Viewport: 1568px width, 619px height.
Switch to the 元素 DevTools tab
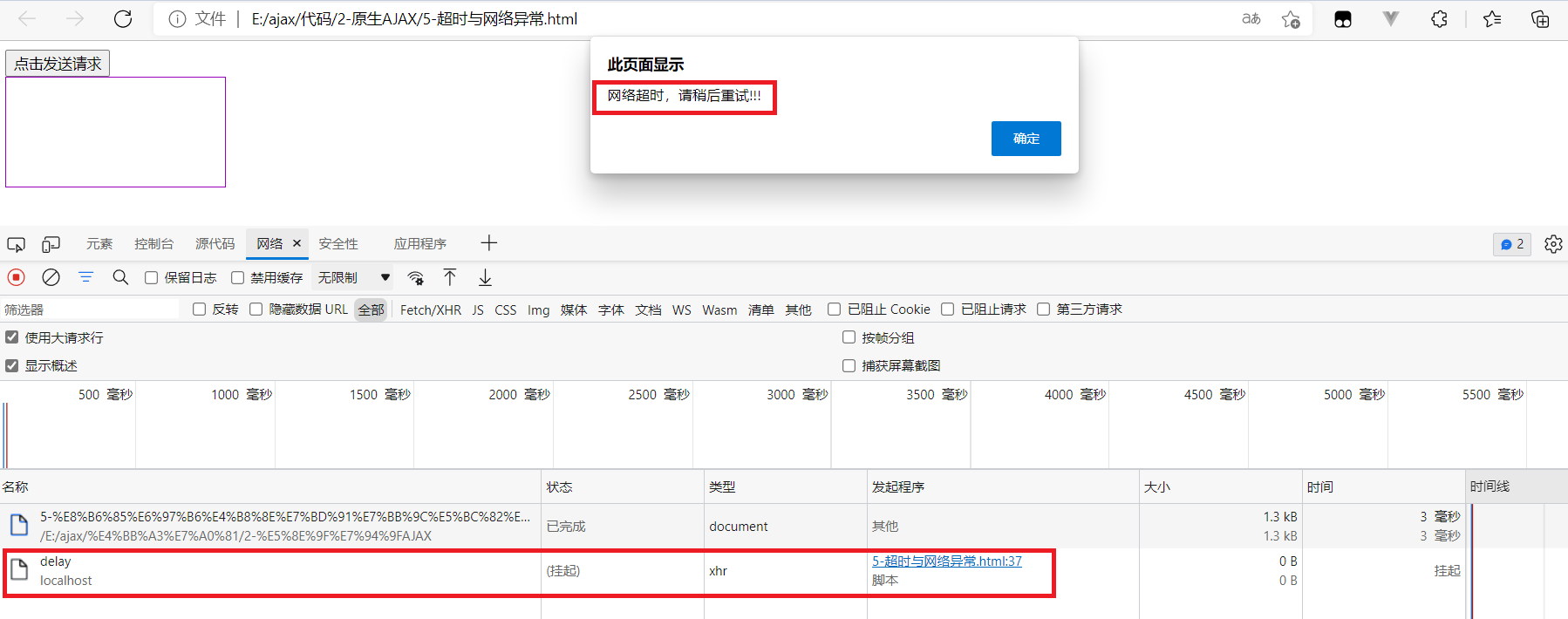coord(99,243)
